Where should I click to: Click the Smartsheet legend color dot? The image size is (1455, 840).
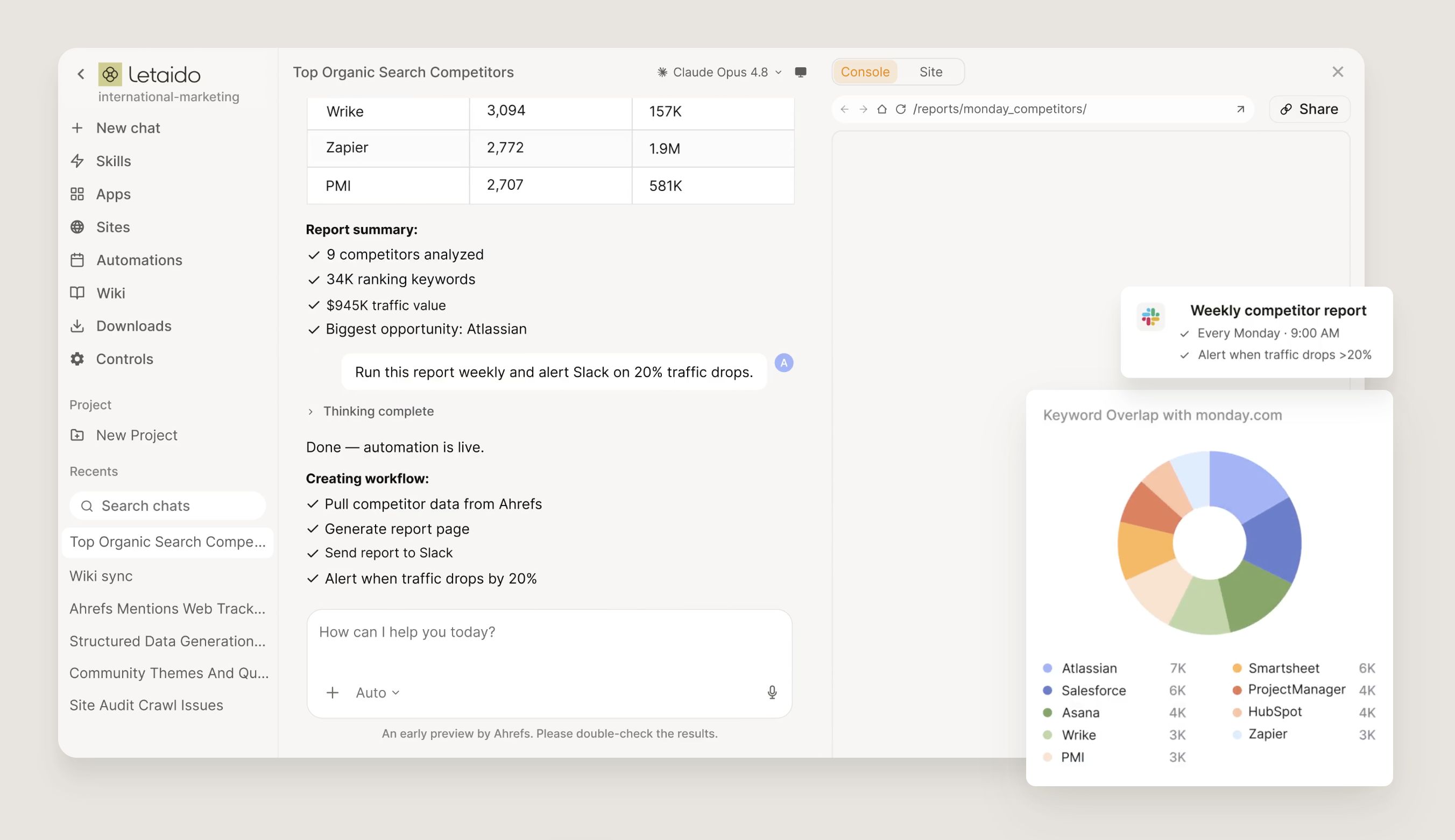[x=1236, y=668]
